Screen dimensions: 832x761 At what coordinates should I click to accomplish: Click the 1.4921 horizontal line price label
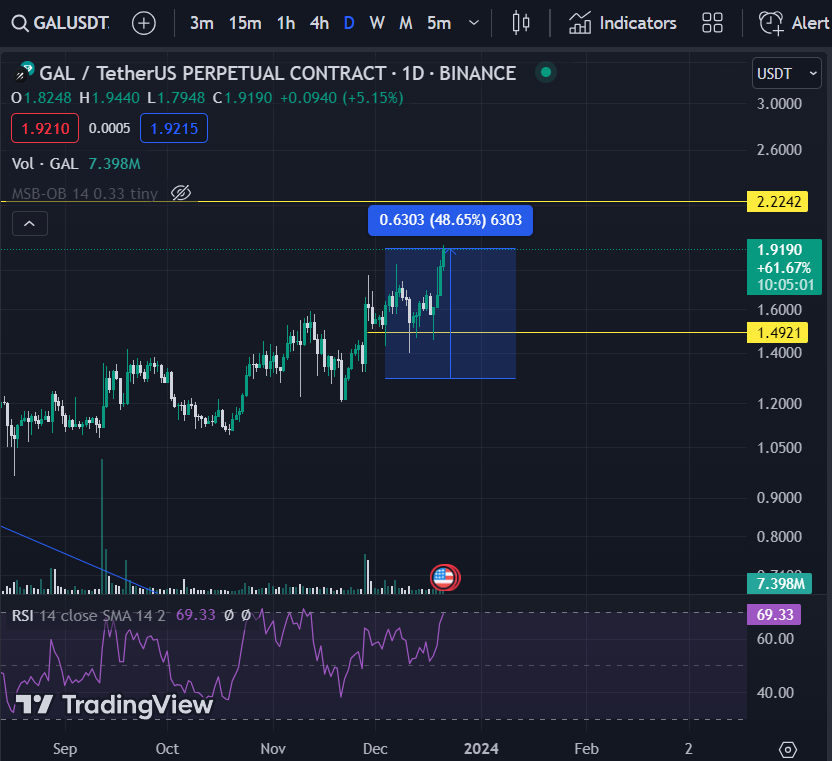click(x=777, y=333)
